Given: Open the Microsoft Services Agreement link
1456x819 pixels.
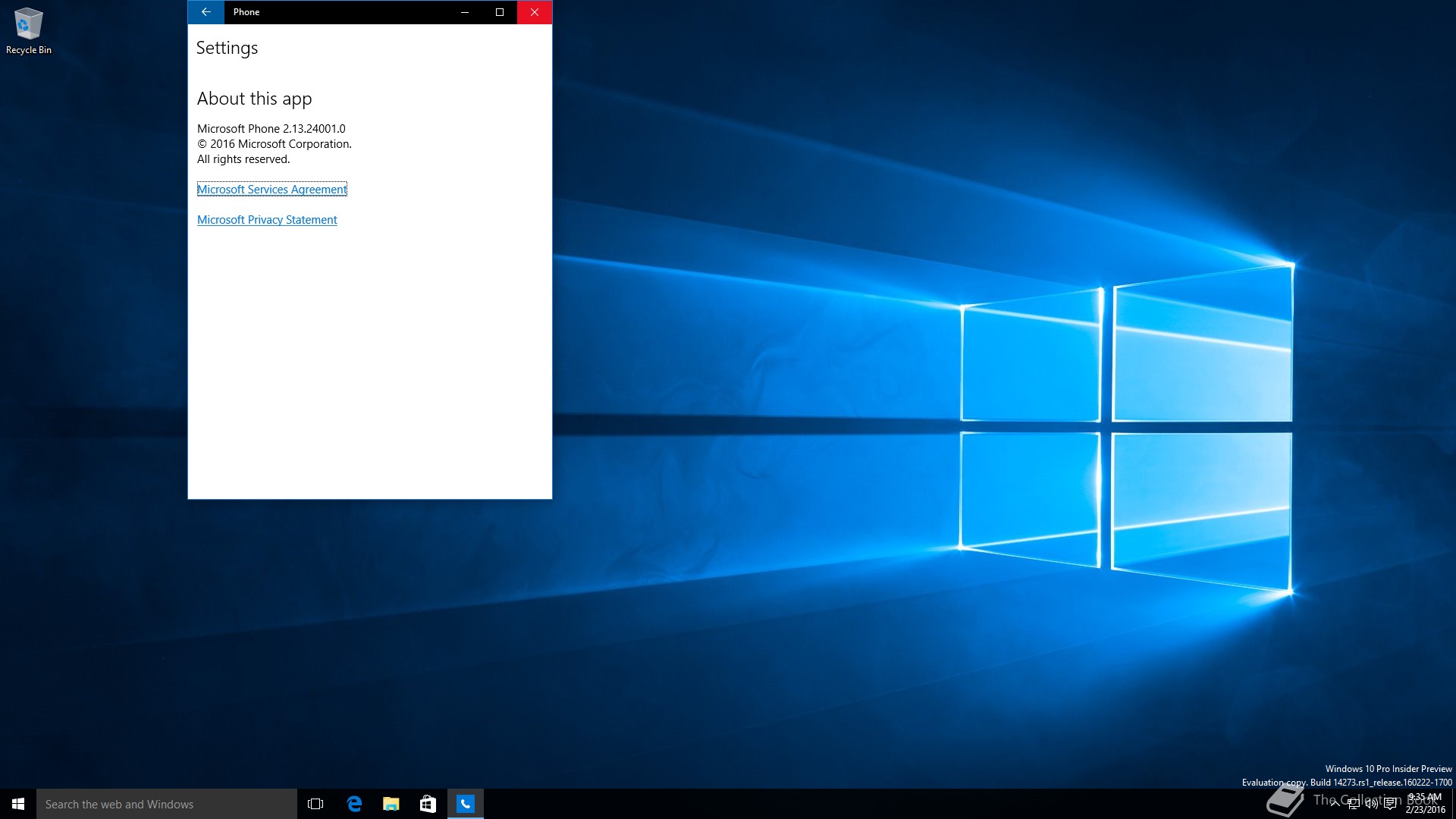Looking at the screenshot, I should point(271,190).
